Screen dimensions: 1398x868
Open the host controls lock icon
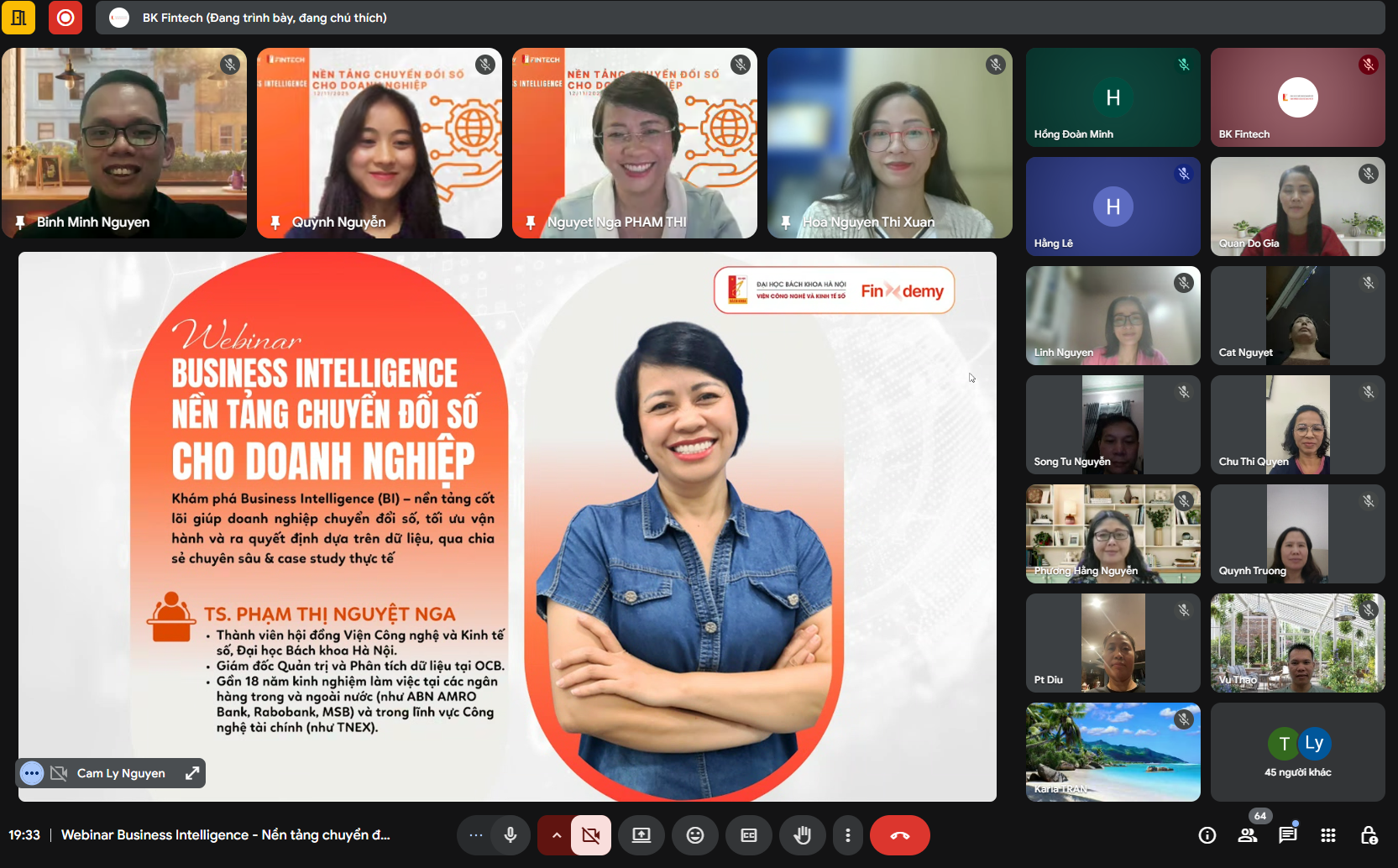click(1369, 835)
